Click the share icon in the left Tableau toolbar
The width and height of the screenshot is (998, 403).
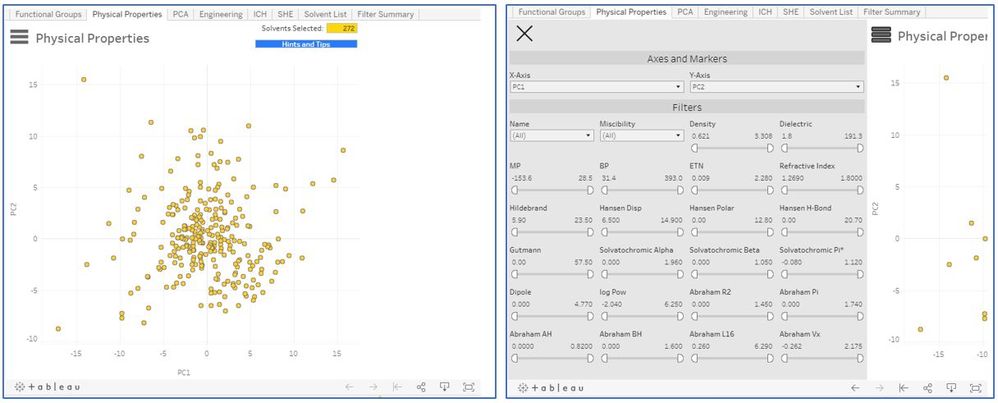[x=421, y=387]
